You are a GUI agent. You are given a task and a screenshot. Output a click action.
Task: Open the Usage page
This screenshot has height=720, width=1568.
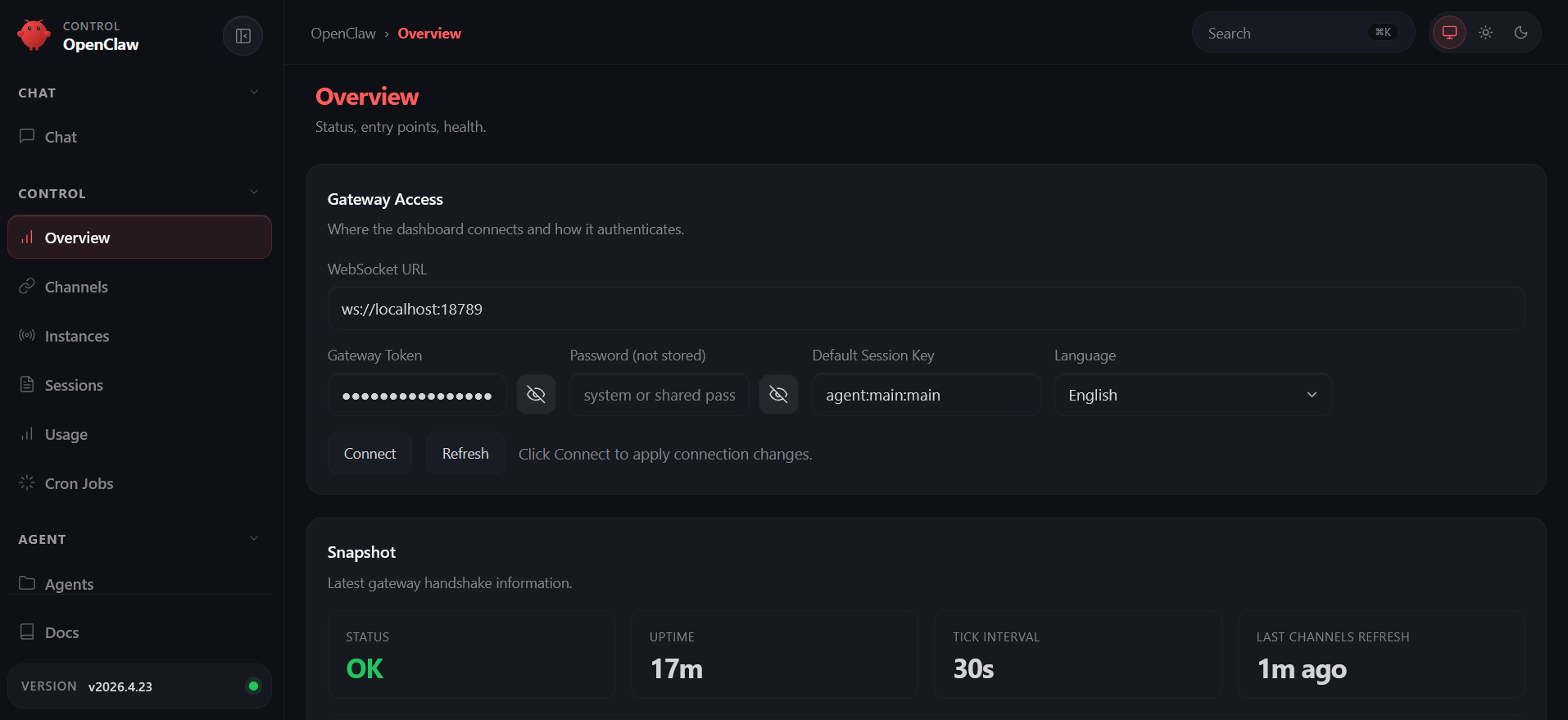(139, 434)
